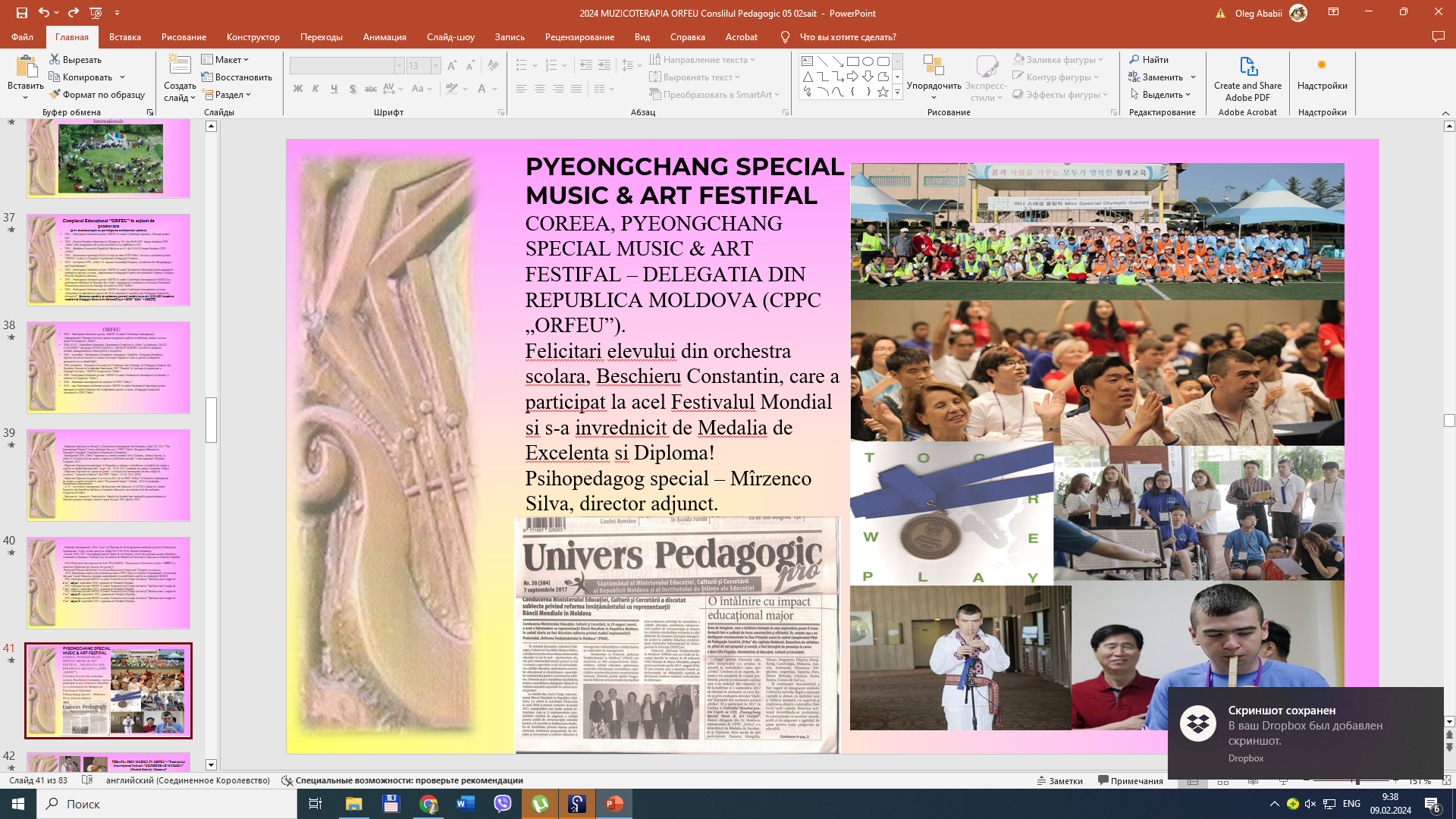Expand the font name combo box
This screenshot has height=819, width=1456.
[x=399, y=66]
